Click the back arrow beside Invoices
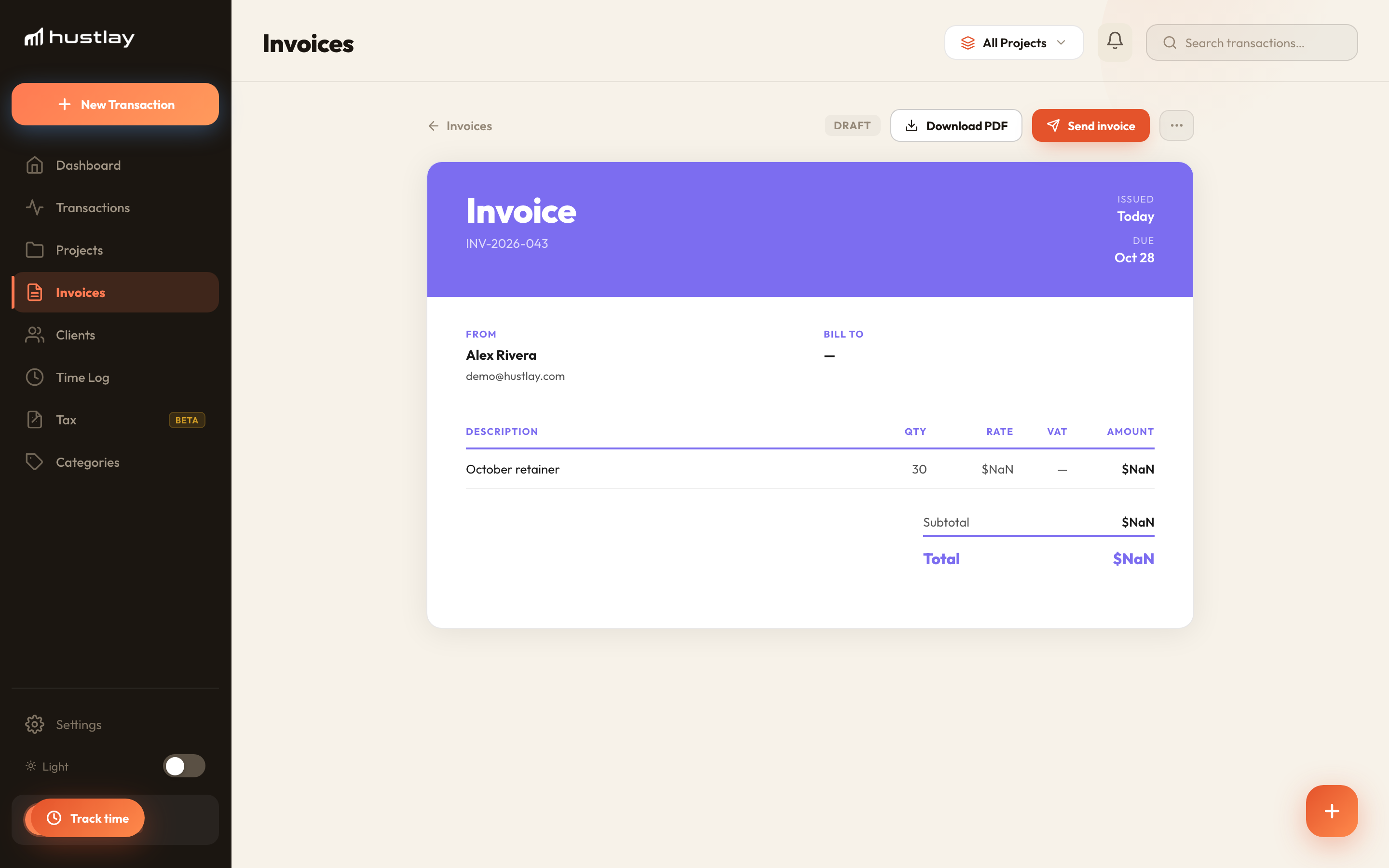 434,126
